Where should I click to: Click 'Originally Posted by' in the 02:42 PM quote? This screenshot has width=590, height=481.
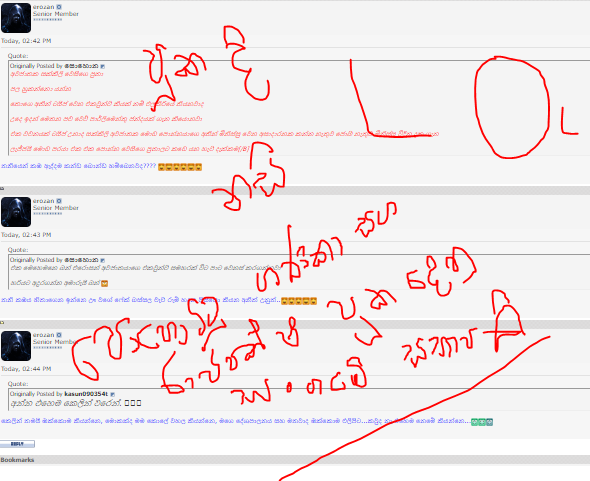tap(36, 66)
